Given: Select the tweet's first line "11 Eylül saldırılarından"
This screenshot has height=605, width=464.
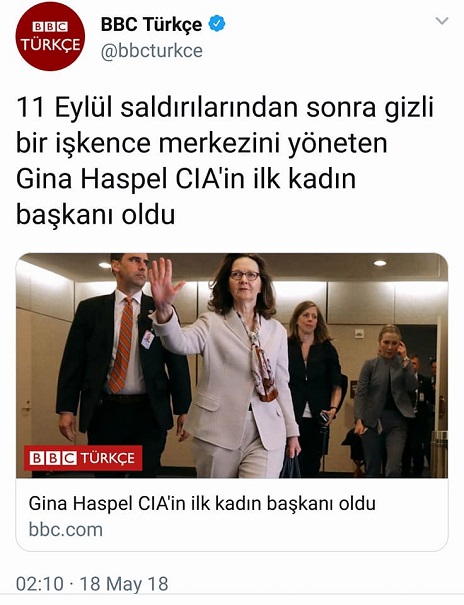Looking at the screenshot, I should pos(157,108).
